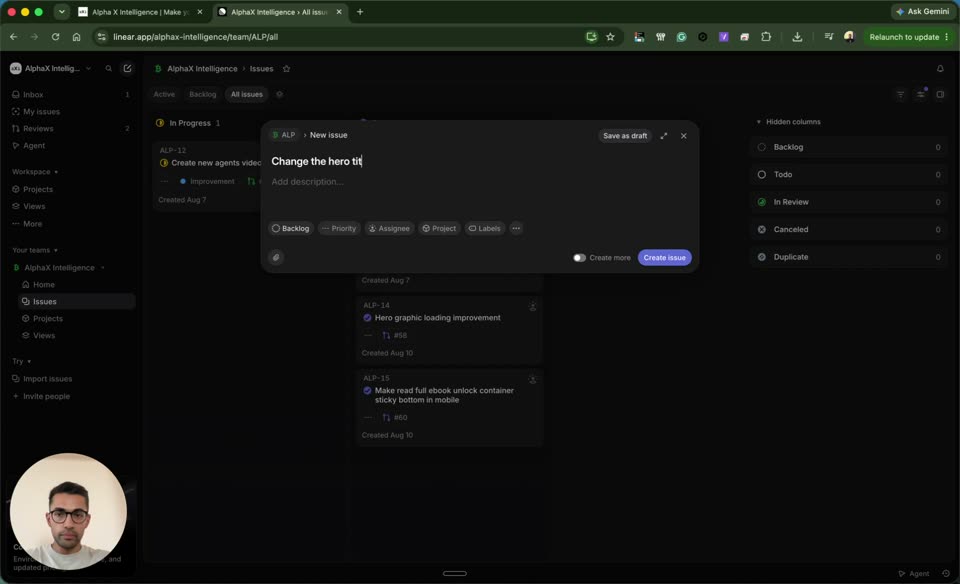Click the attachment paperclip icon
960x584 pixels.
[276, 258]
